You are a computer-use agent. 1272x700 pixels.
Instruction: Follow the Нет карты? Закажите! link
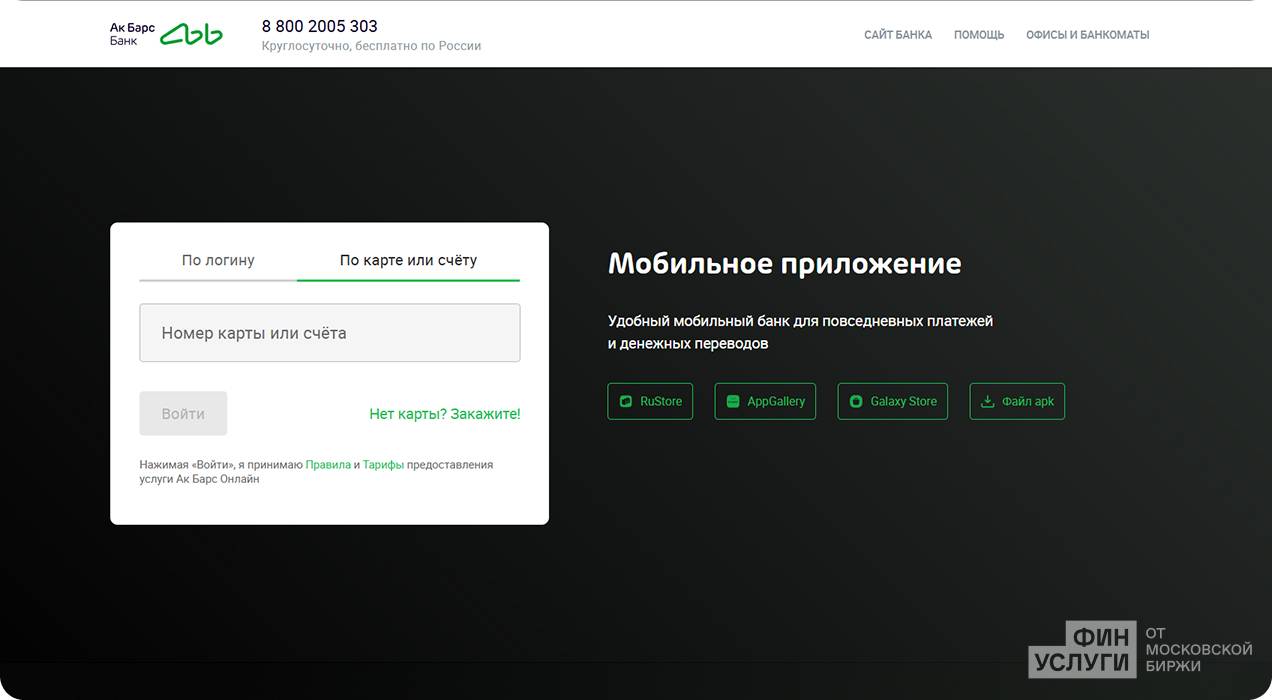point(445,414)
